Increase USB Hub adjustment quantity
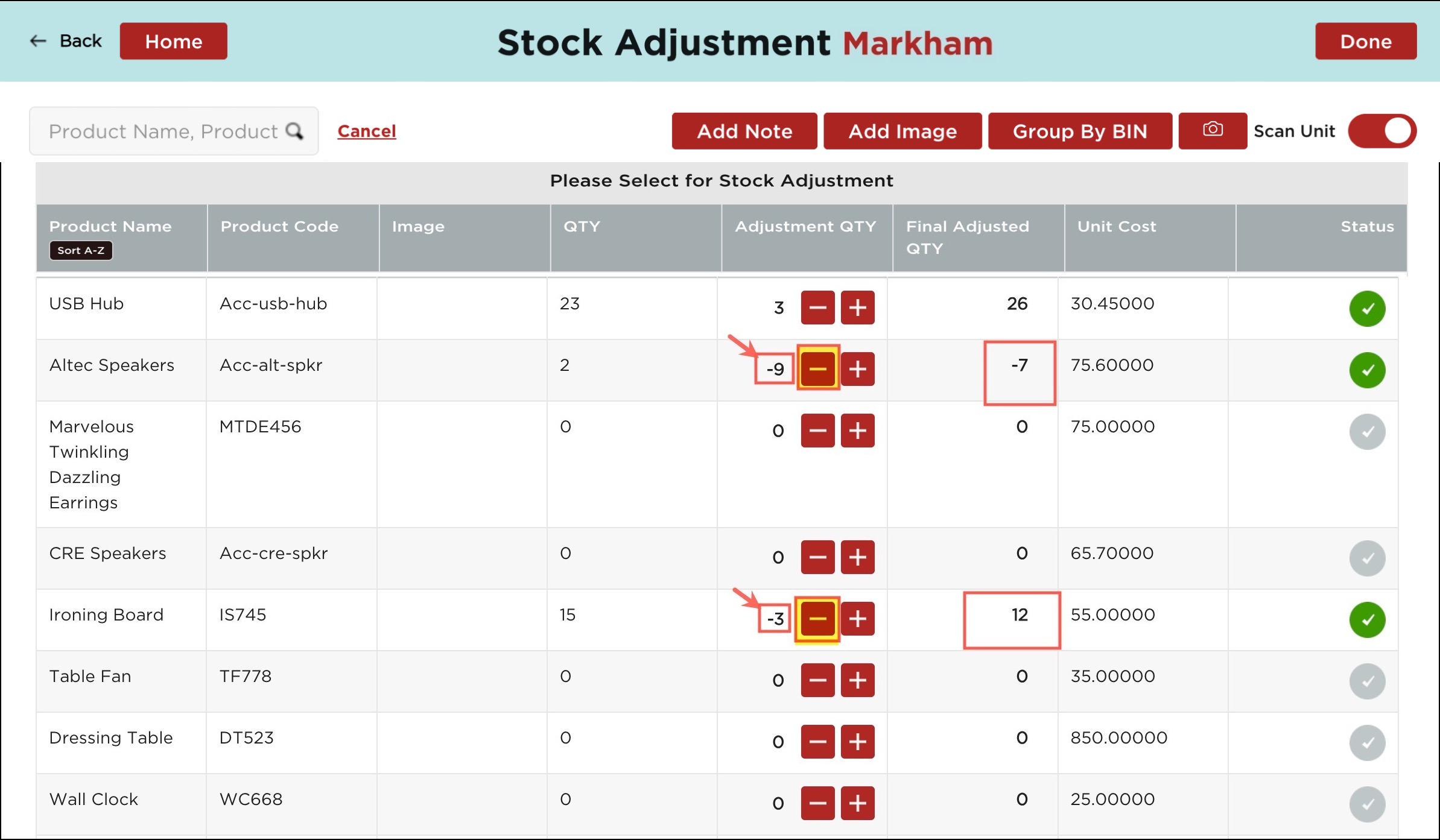1440x840 pixels. pos(857,308)
